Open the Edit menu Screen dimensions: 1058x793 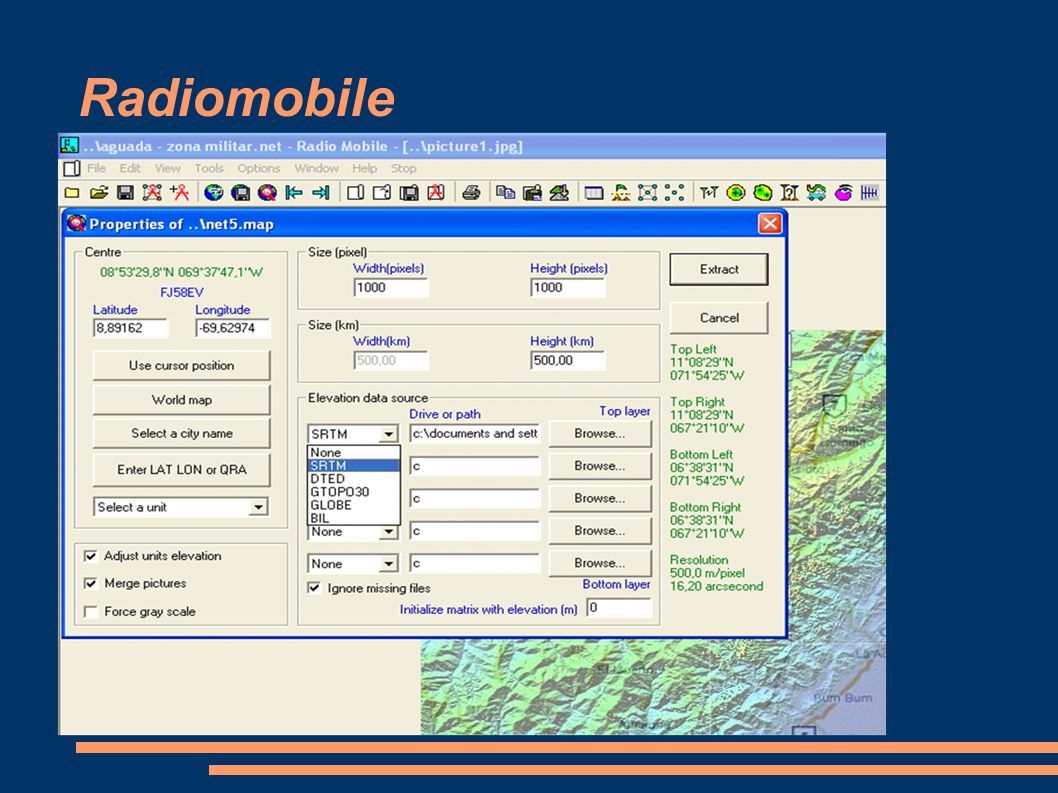tap(130, 168)
